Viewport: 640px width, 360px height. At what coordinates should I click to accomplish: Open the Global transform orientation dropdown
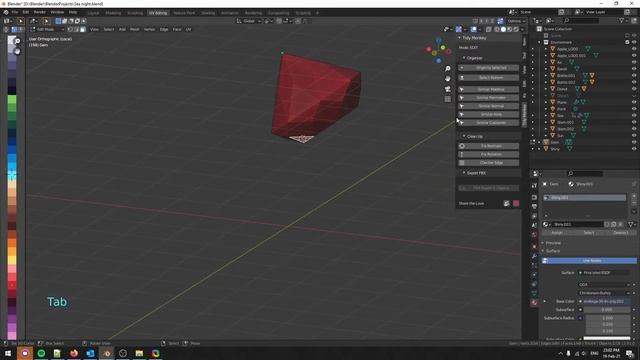coord(249,21)
